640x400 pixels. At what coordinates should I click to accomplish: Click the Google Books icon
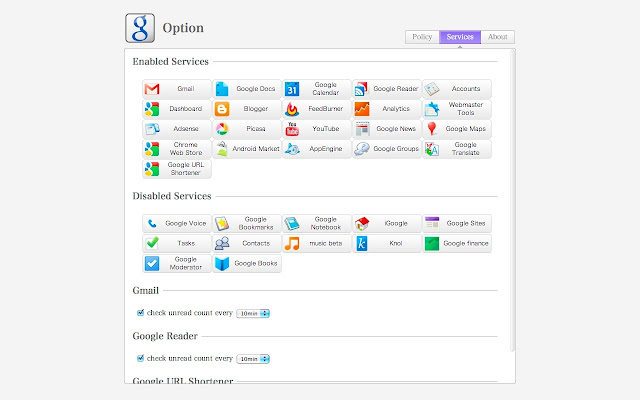click(x=222, y=264)
